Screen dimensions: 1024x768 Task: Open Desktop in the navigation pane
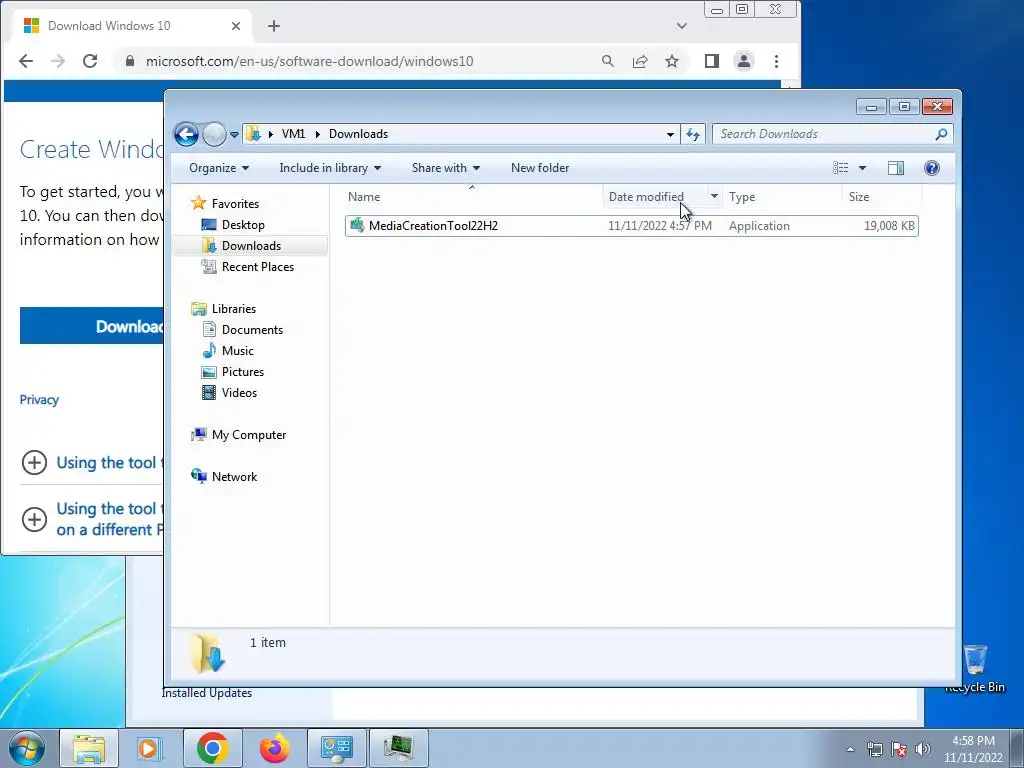coord(243,225)
